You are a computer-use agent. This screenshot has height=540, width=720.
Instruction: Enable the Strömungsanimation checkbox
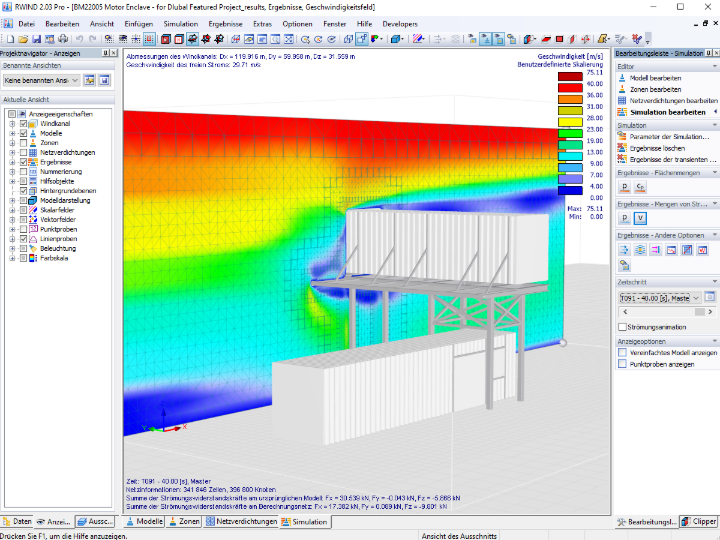tap(623, 327)
